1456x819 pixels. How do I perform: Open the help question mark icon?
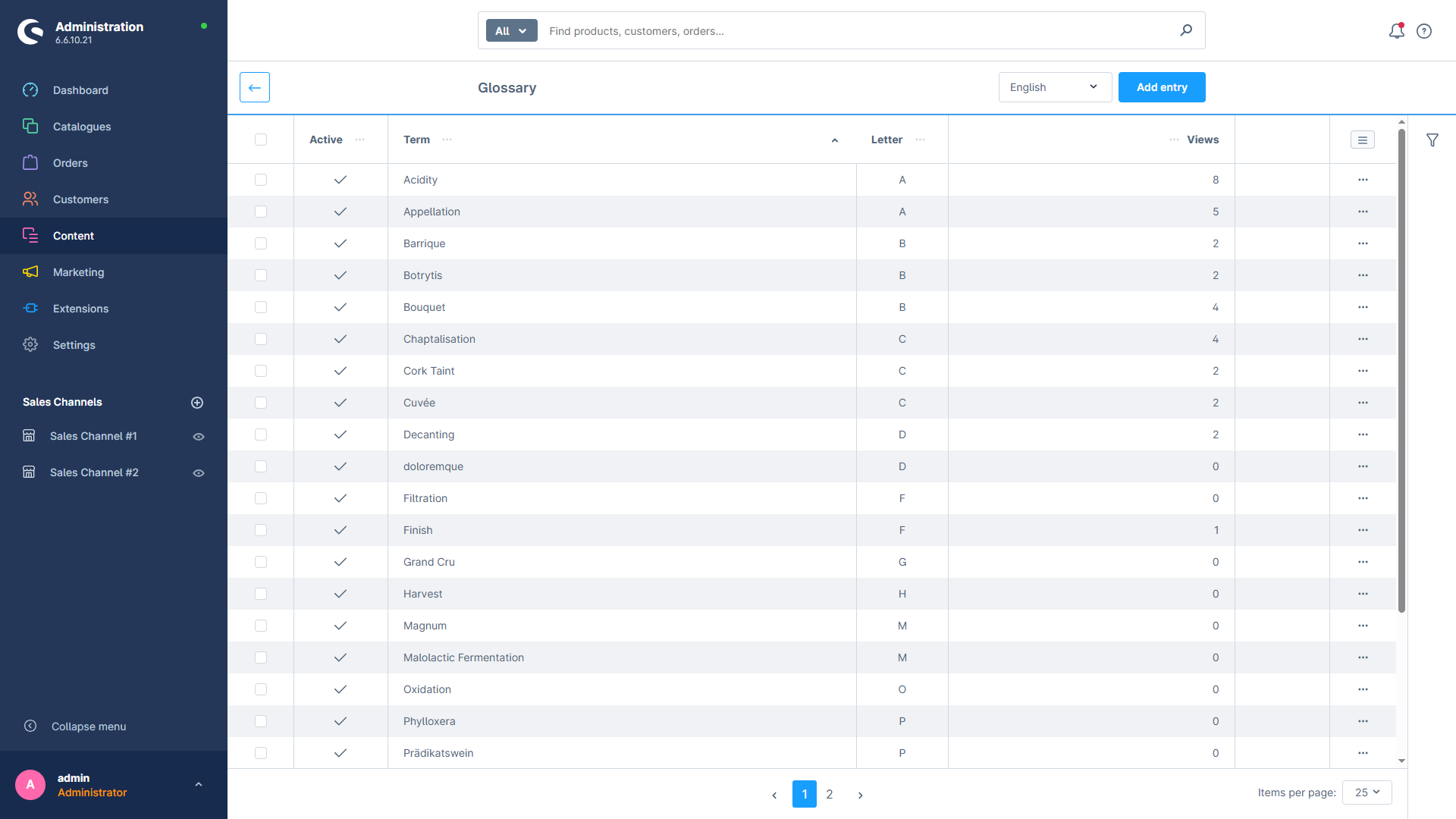(1424, 31)
